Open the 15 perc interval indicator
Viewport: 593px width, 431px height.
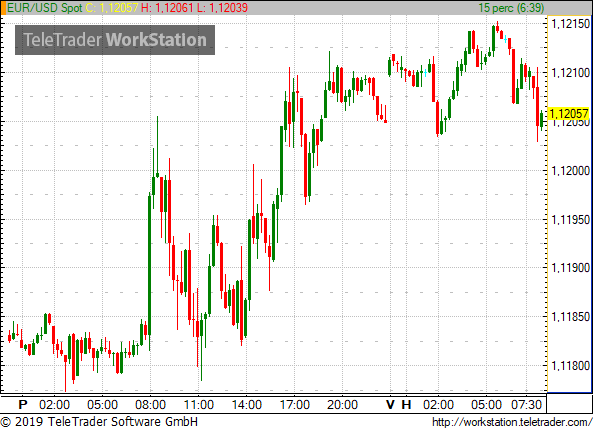tap(511, 8)
